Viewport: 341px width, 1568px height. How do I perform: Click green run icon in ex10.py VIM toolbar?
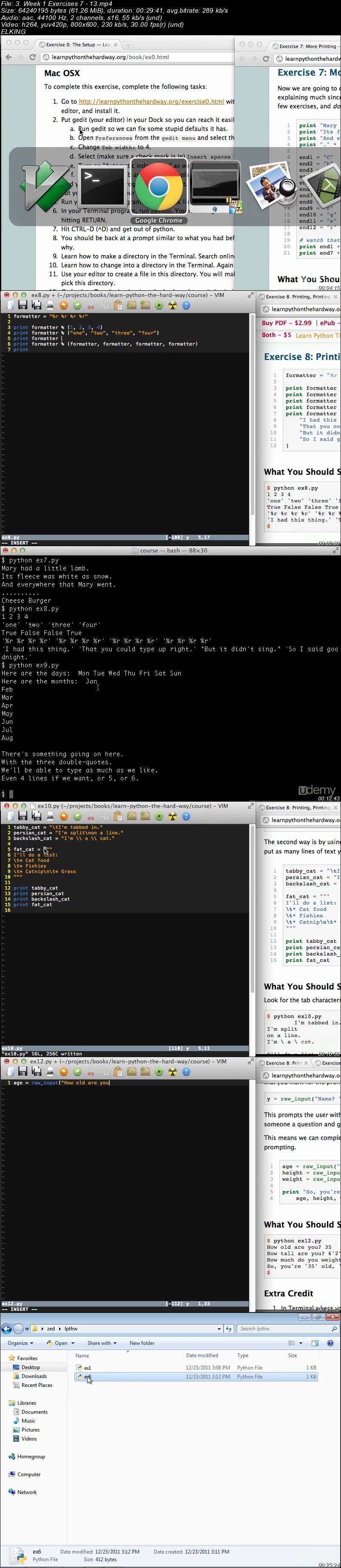click(x=159, y=816)
